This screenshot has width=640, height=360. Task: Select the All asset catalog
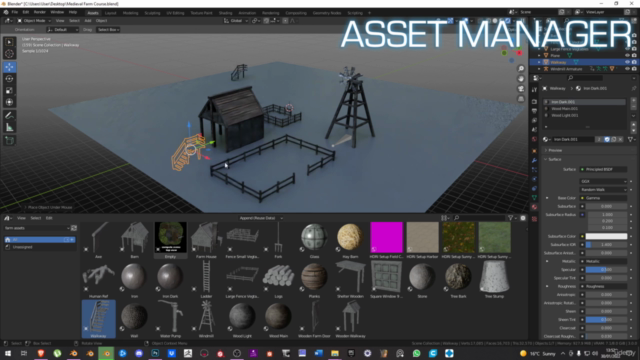40,240
